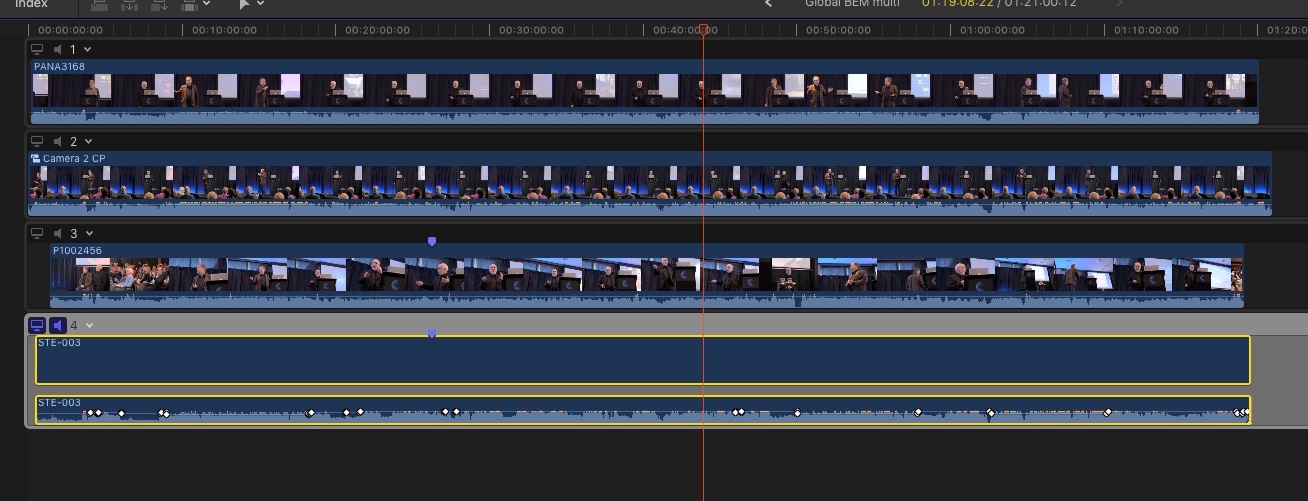The width and height of the screenshot is (1308, 501).
Task: Choose the Select arrow tool
Action: pyautogui.click(x=244, y=4)
